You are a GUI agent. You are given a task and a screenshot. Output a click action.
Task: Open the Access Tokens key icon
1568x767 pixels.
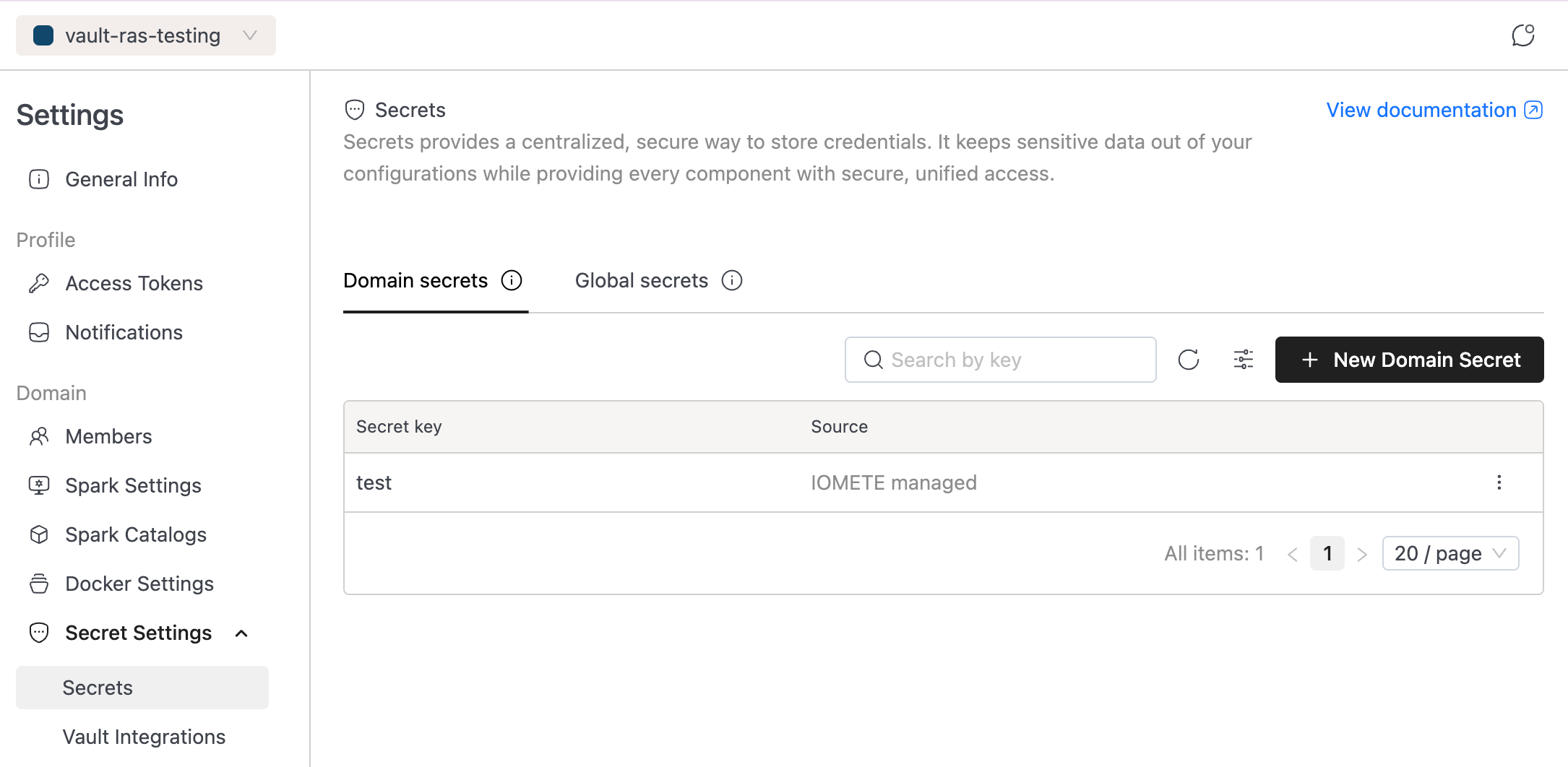click(39, 282)
